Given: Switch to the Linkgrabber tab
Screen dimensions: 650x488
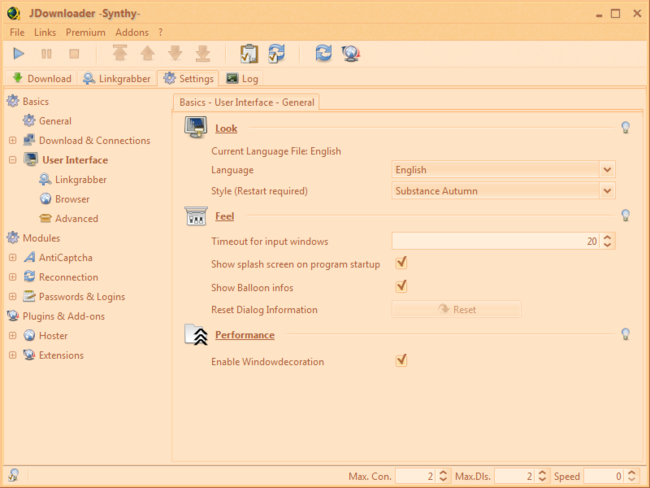Looking at the screenshot, I should click(117, 78).
